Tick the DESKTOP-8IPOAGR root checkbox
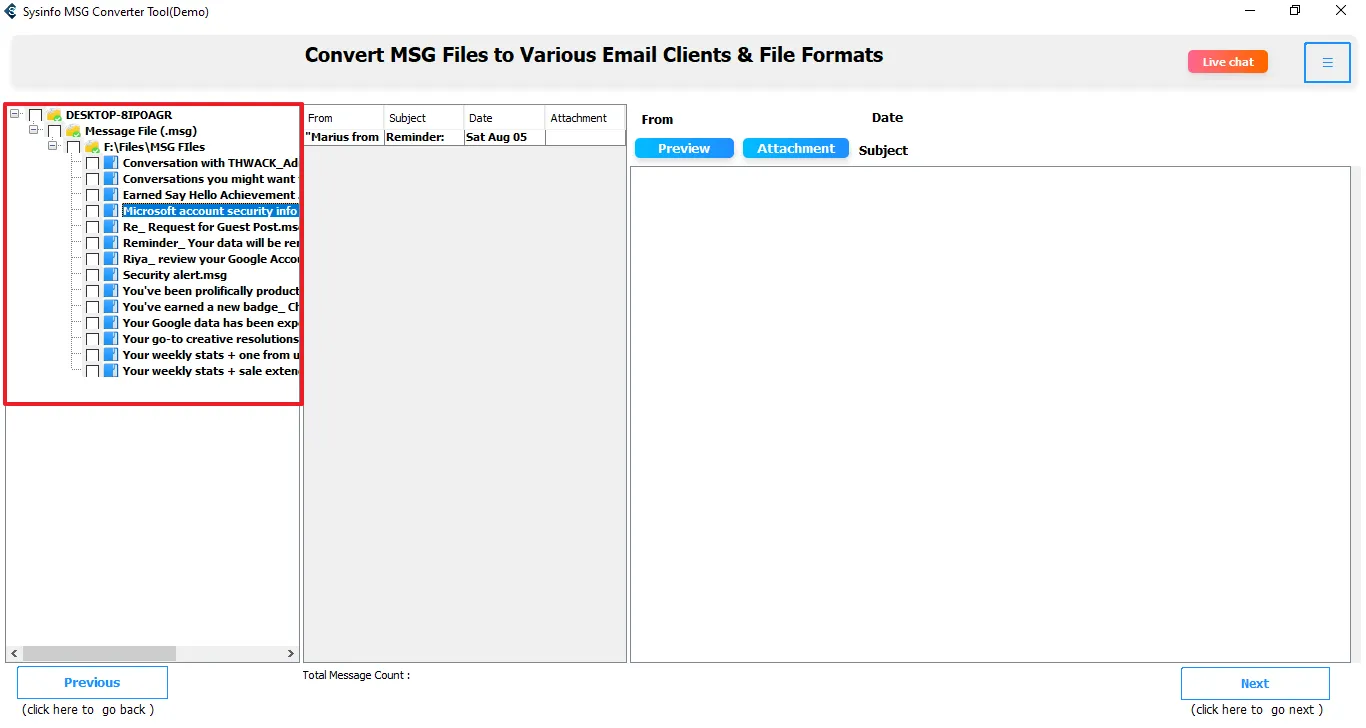Viewport: 1366px width, 728px height. tap(36, 115)
